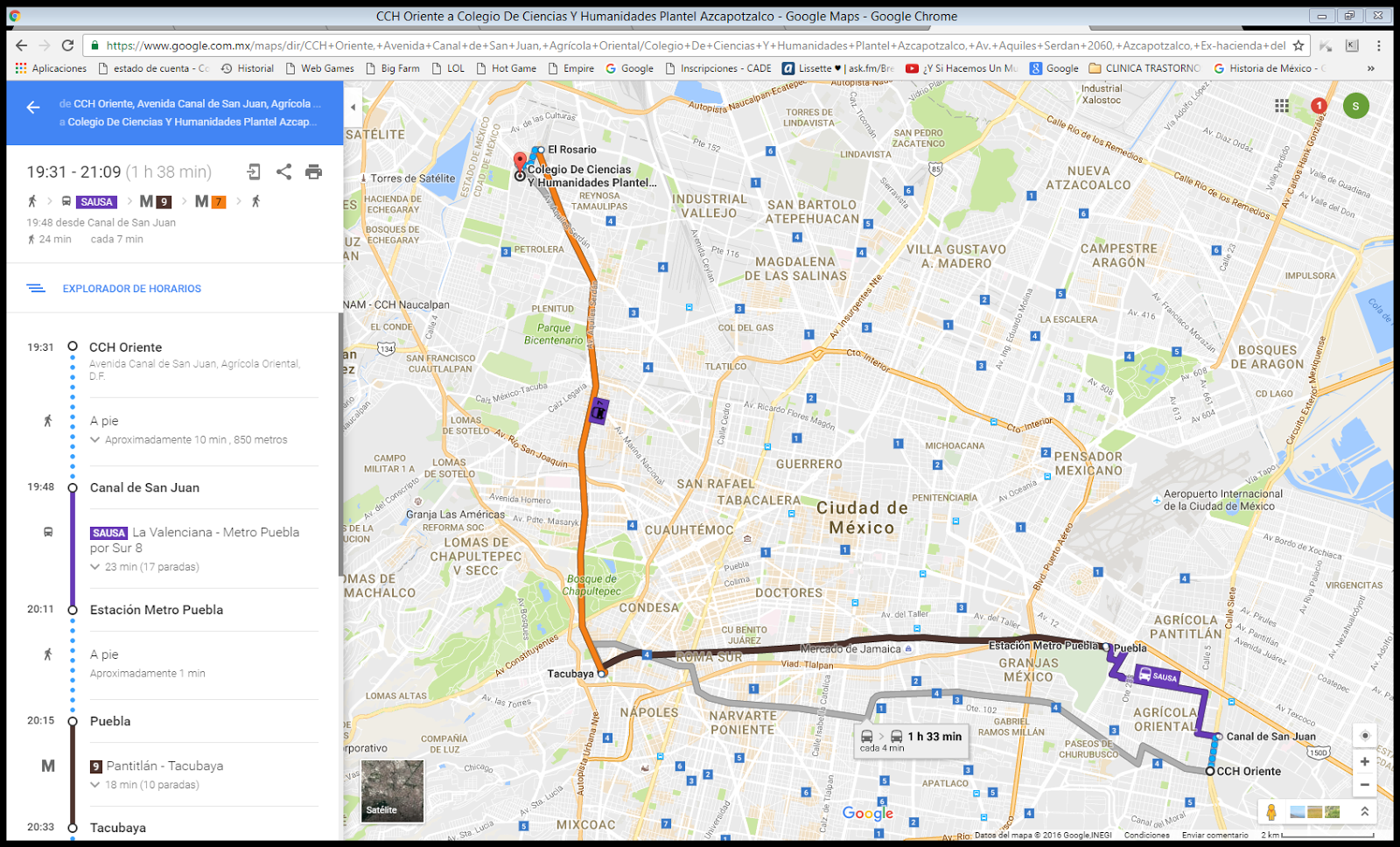Click the Google account avatar
Screen dimensions: 1400x847
tap(1355, 106)
